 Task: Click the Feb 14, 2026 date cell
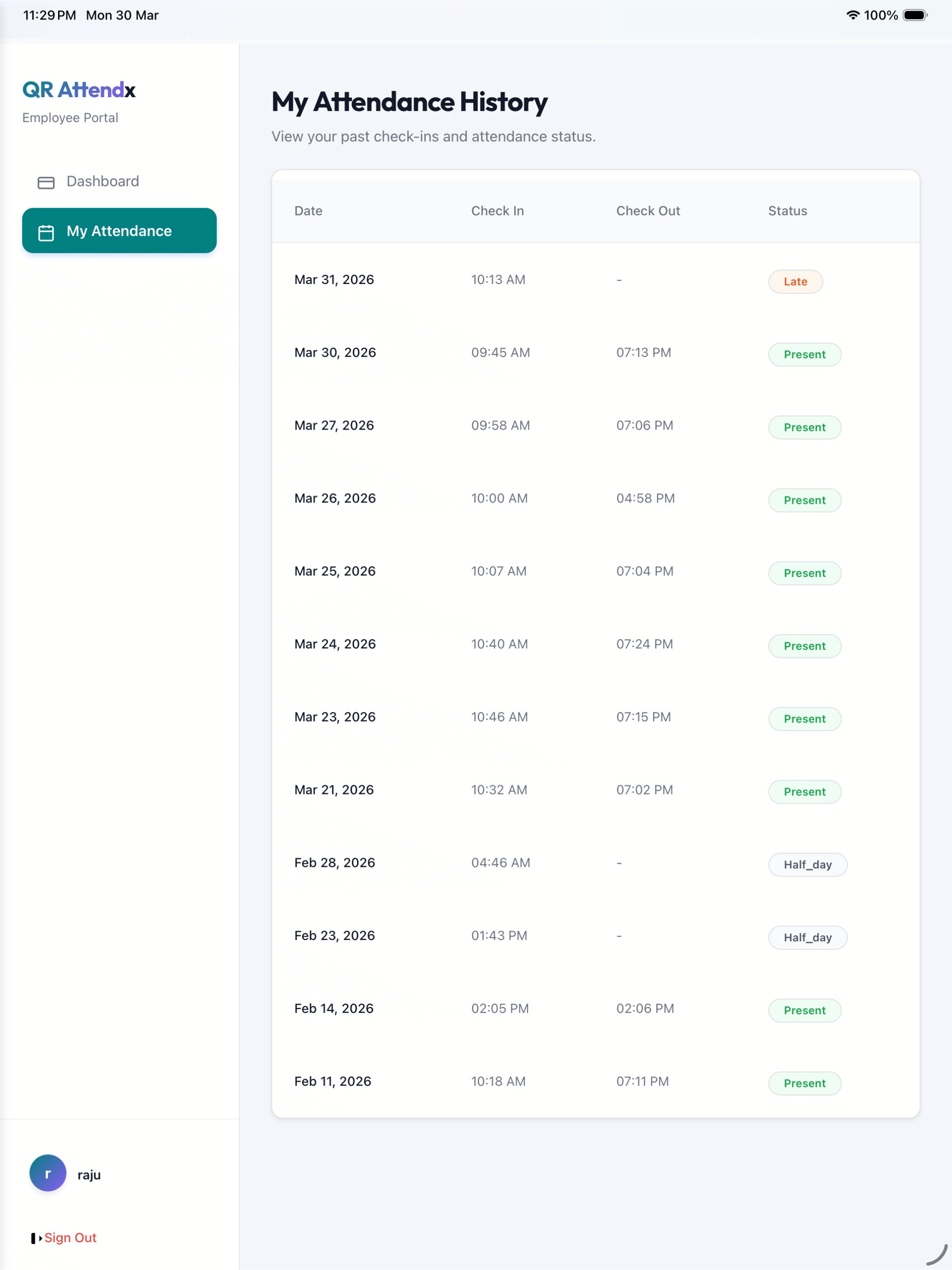tap(334, 1009)
